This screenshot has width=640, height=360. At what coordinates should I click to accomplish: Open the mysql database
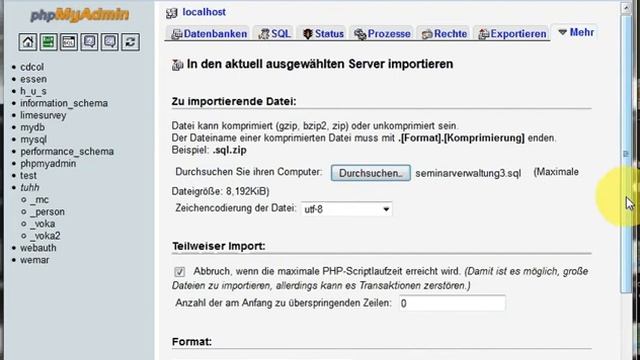pos(33,139)
